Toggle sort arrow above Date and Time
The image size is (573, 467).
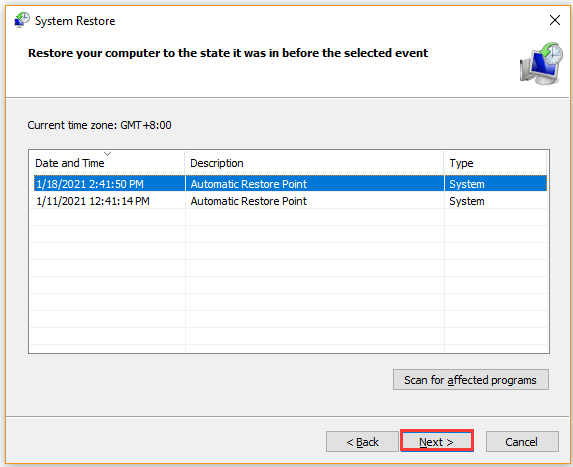pos(107,154)
